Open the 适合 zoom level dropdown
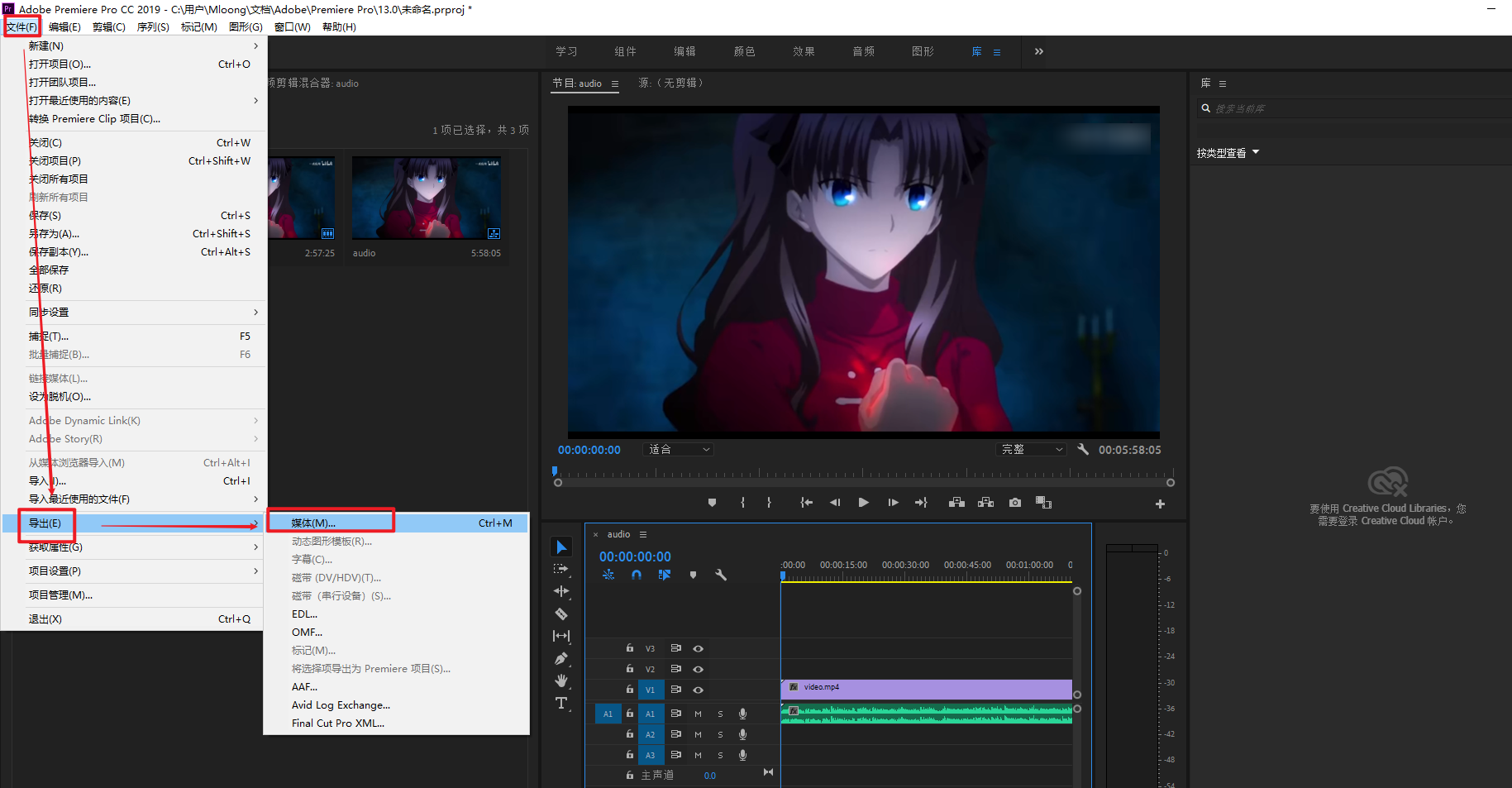This screenshot has height=788, width=1512. pos(678,450)
